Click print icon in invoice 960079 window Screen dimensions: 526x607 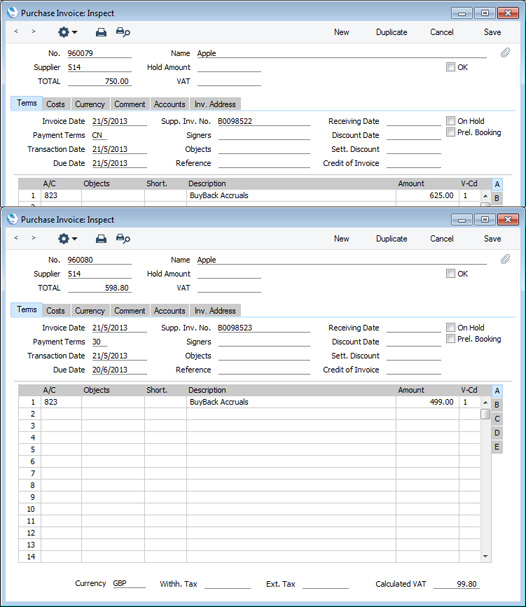[101, 32]
